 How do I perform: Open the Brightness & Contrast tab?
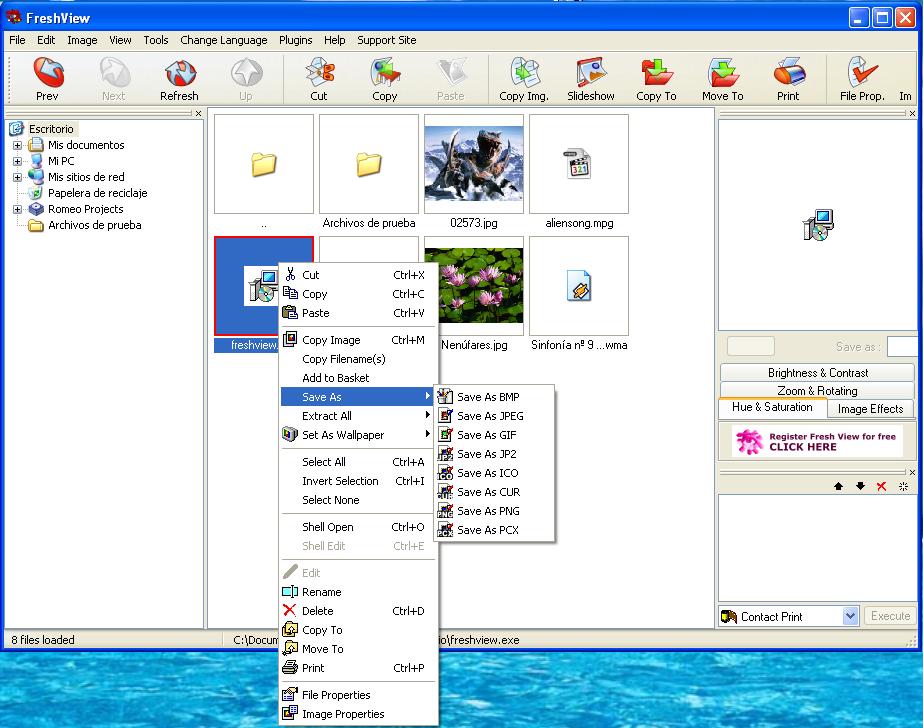point(817,373)
